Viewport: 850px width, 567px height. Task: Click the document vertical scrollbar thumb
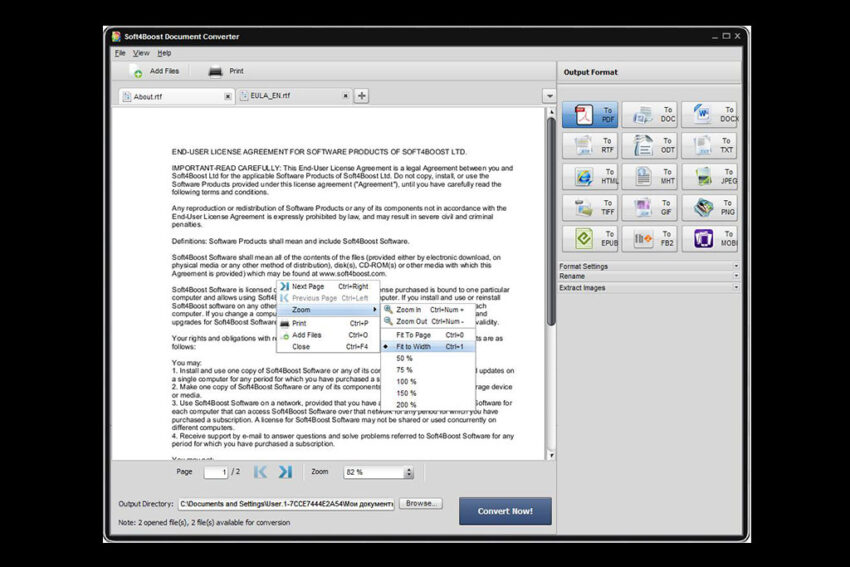pyautogui.click(x=551, y=222)
